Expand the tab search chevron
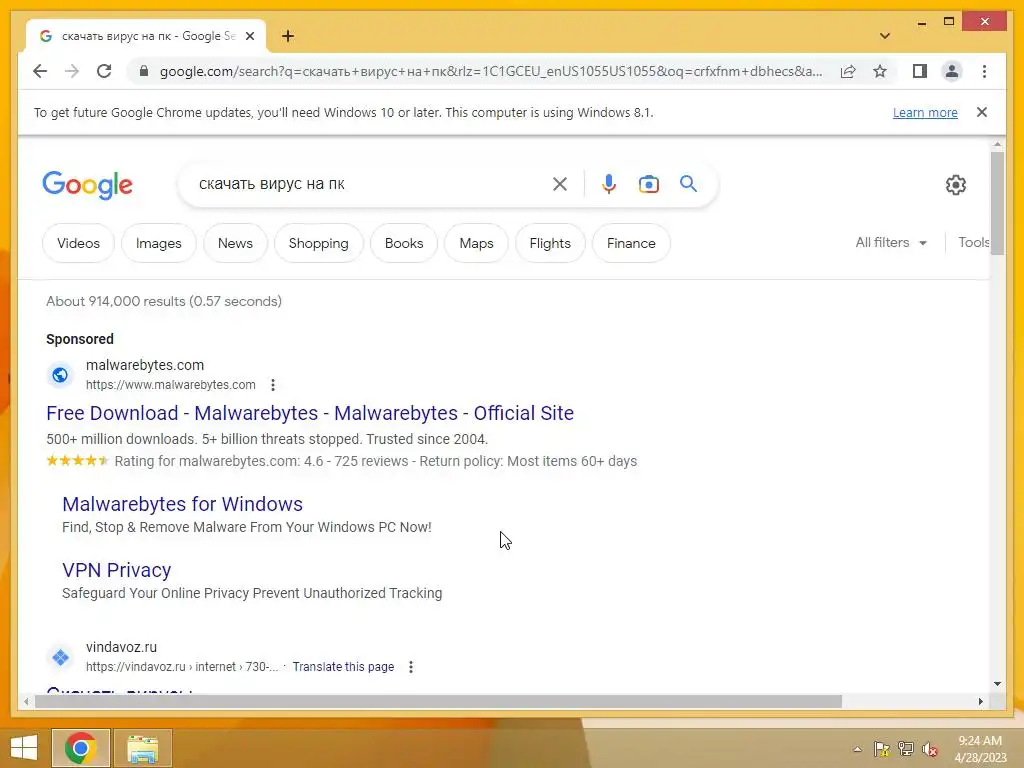This screenshot has height=768, width=1024. click(885, 36)
